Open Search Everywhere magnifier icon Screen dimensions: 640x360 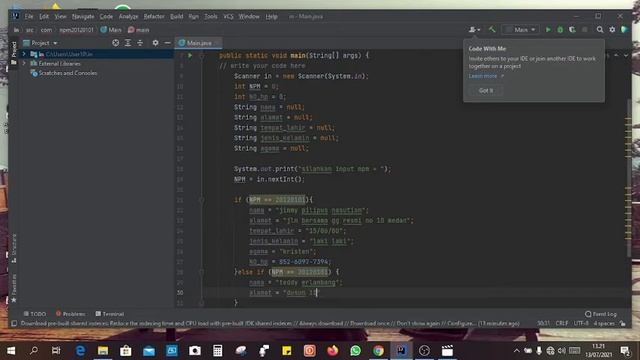point(600,29)
